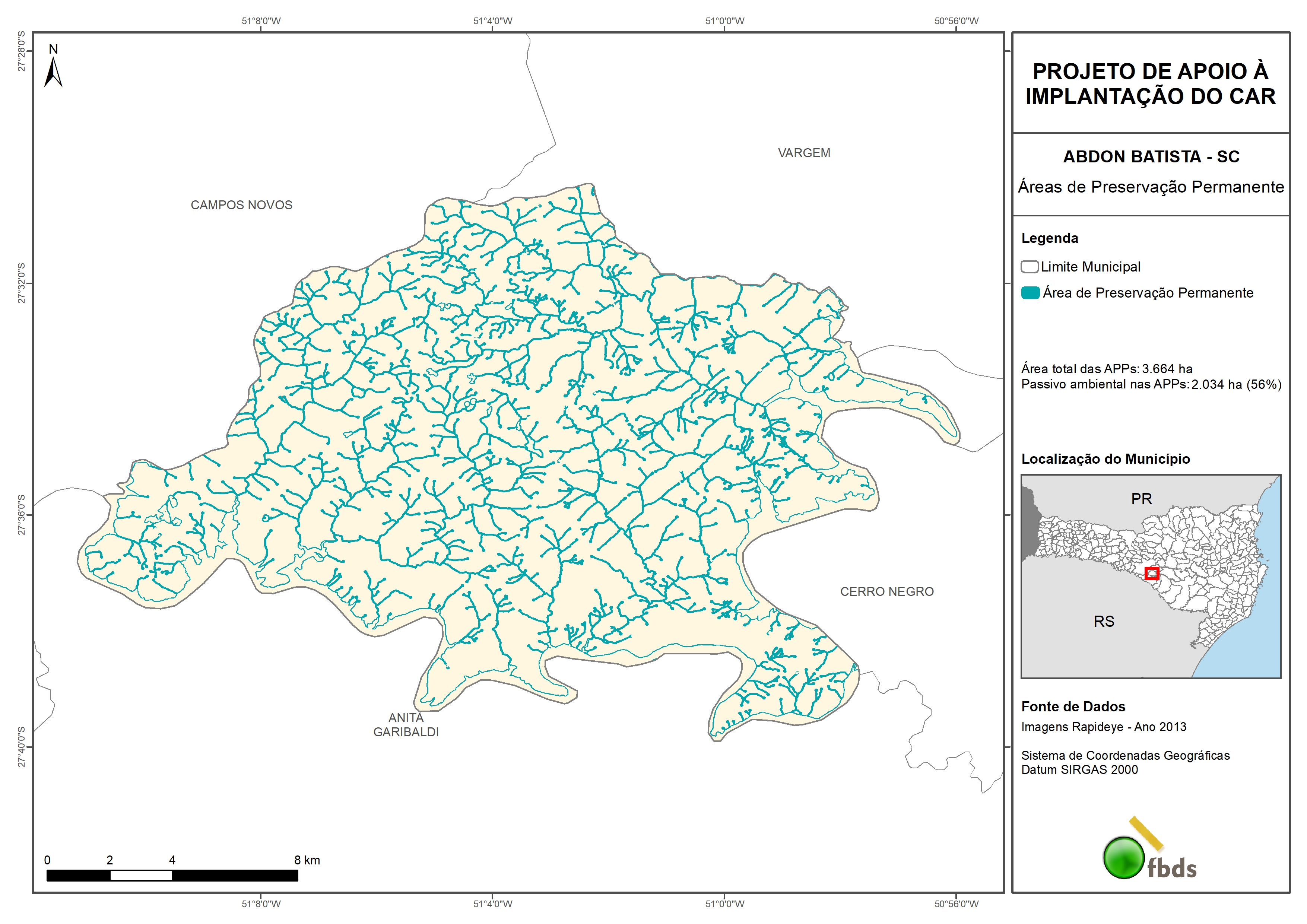Viewport: 1307px width, 924px height.
Task: Click the PR label on inset map
Action: (x=1141, y=499)
